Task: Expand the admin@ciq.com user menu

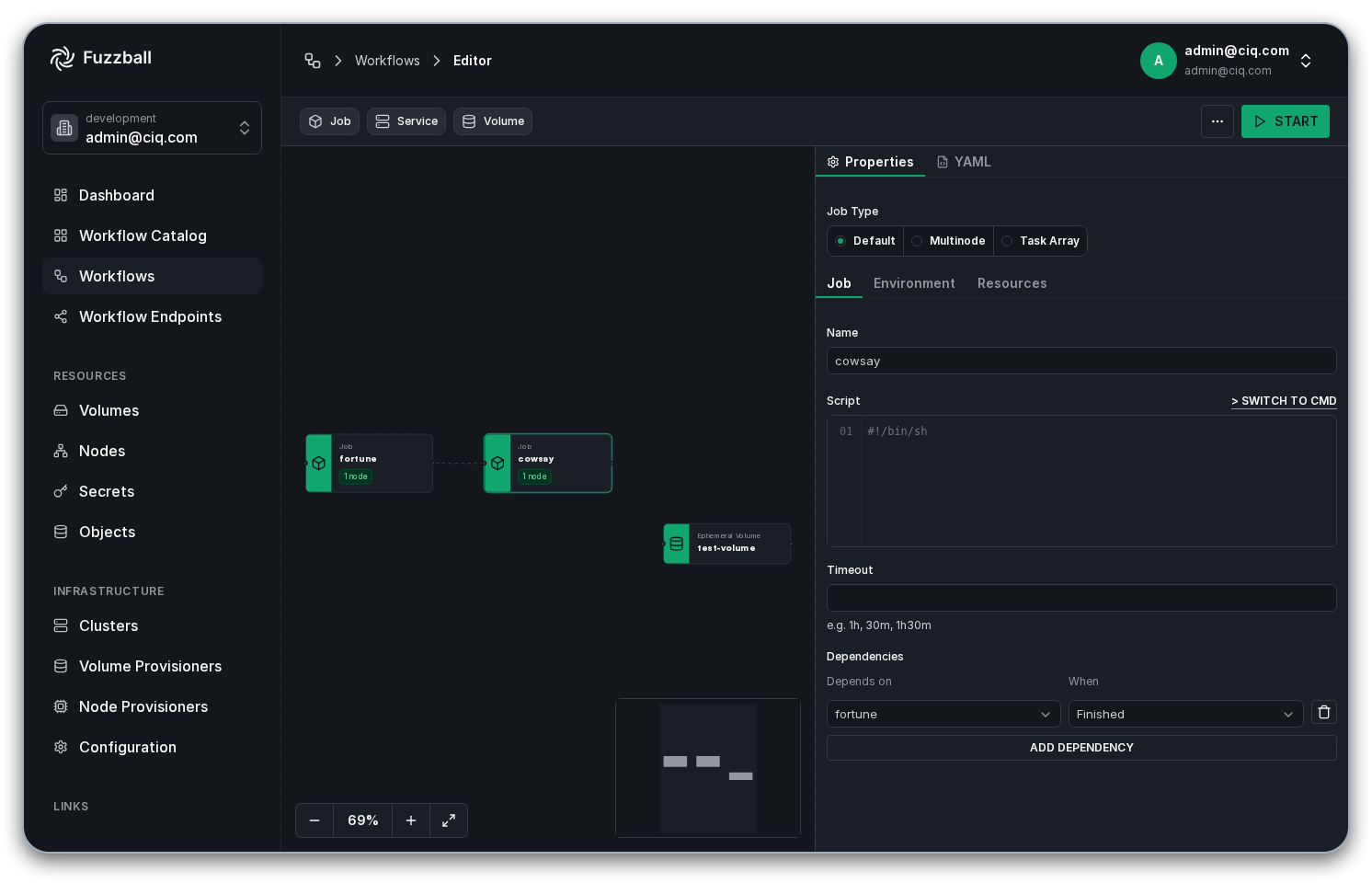Action: [x=1227, y=61]
